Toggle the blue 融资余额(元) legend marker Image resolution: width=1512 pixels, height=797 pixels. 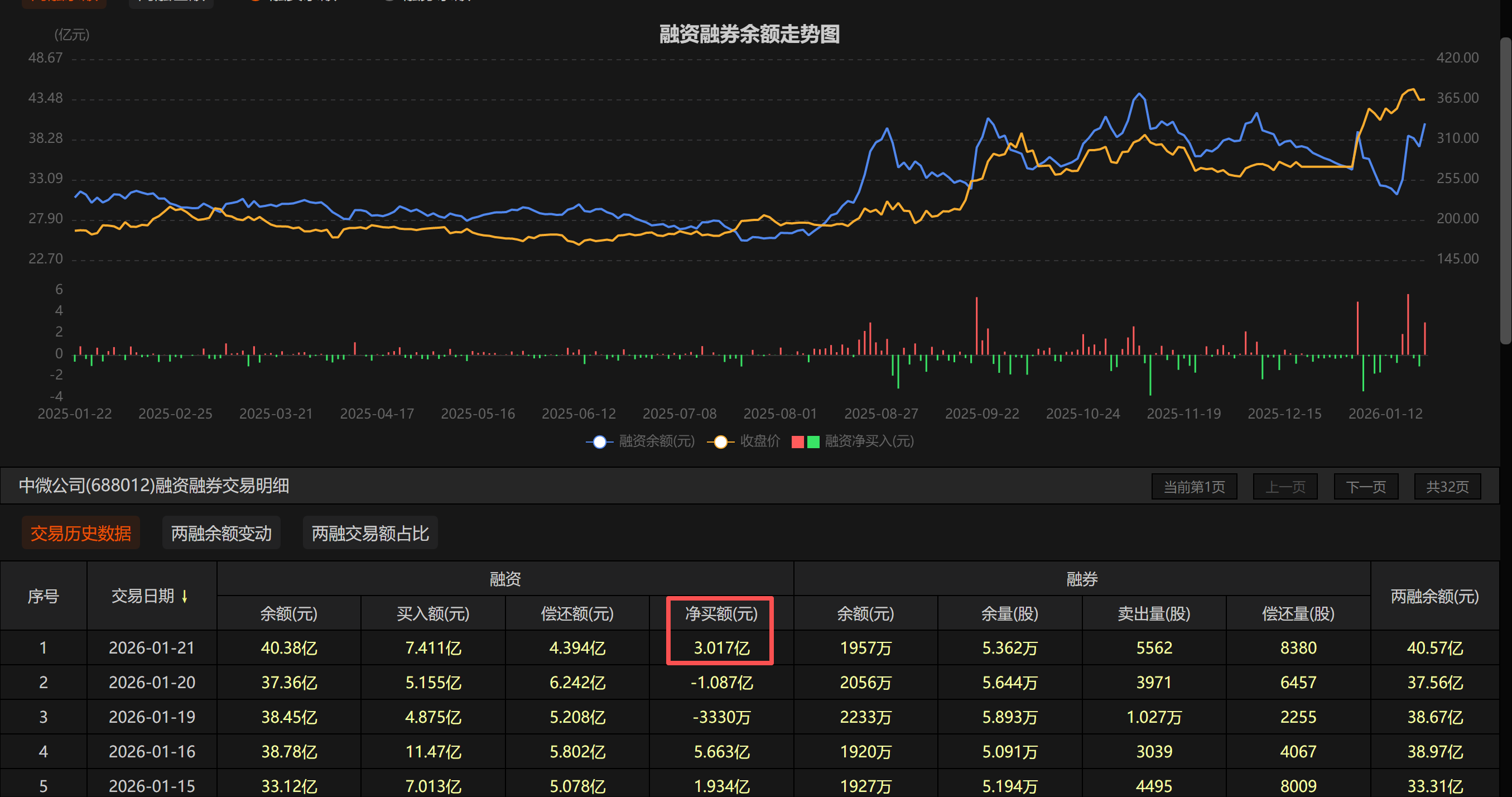point(599,441)
